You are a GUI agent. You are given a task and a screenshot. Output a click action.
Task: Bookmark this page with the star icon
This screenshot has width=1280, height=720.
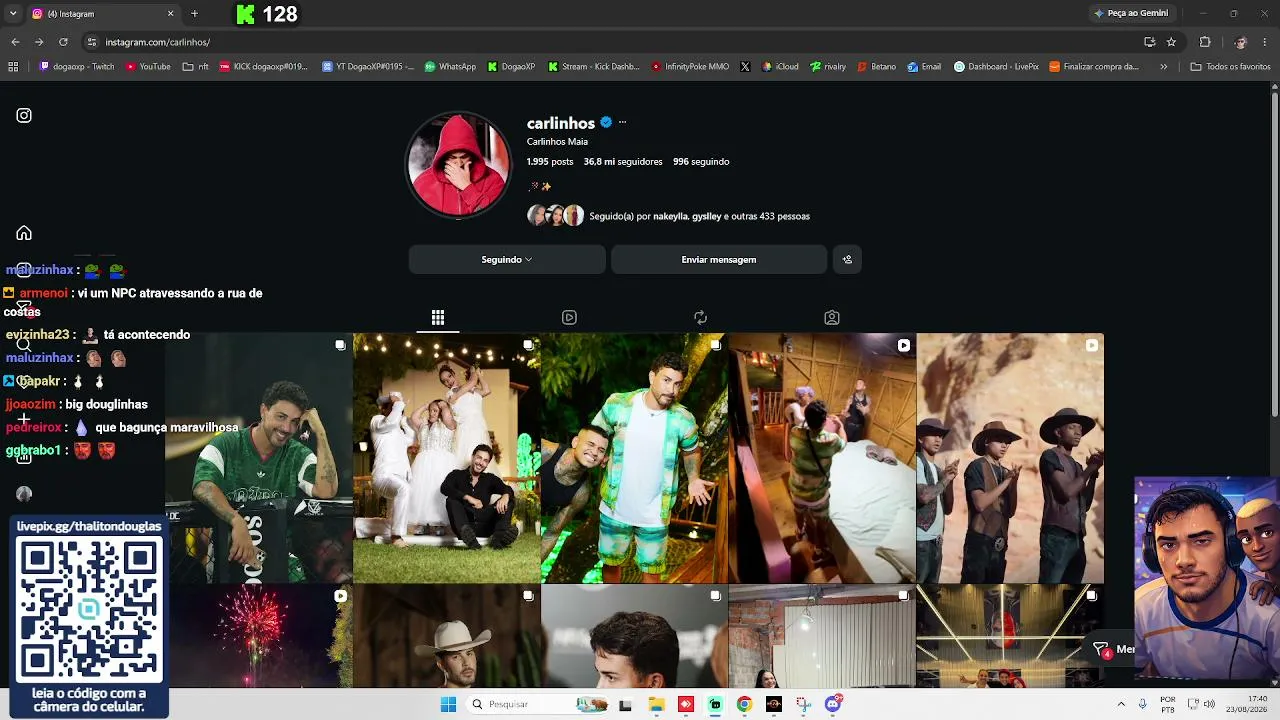(x=1171, y=42)
